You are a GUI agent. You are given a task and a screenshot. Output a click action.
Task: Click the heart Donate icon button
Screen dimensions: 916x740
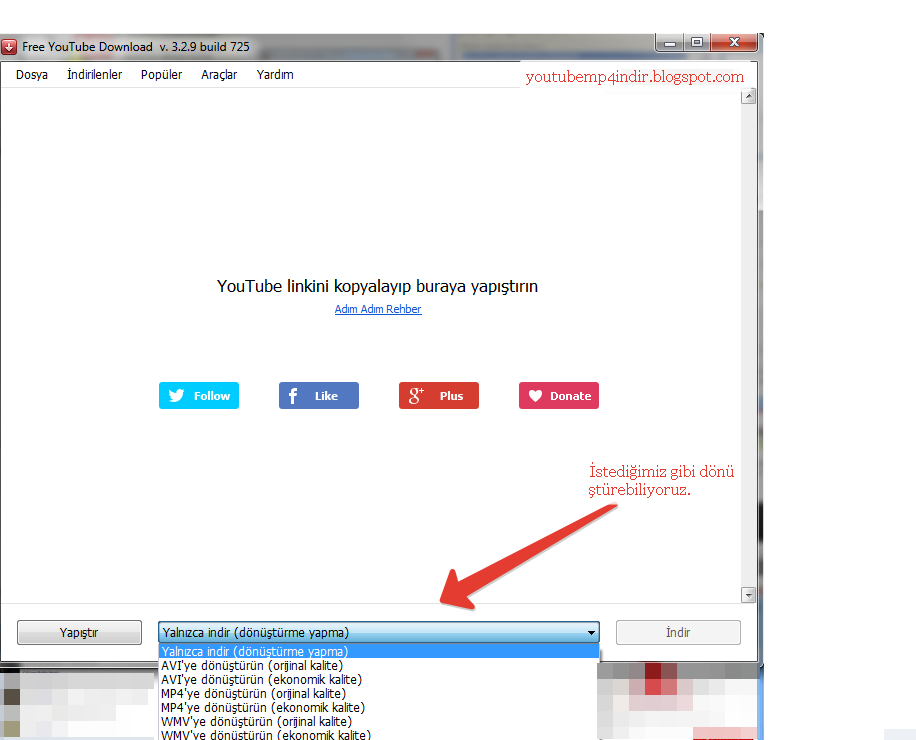coord(533,395)
